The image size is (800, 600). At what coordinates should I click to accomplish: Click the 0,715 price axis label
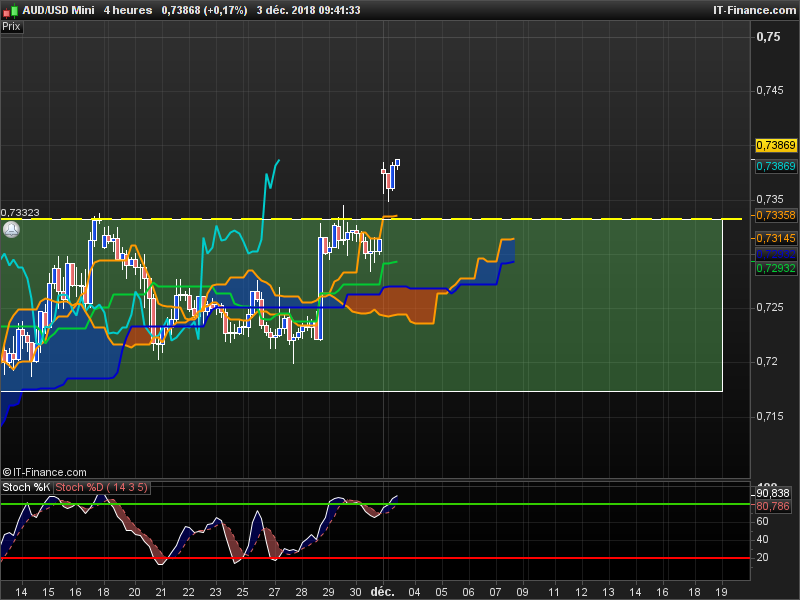coord(769,416)
